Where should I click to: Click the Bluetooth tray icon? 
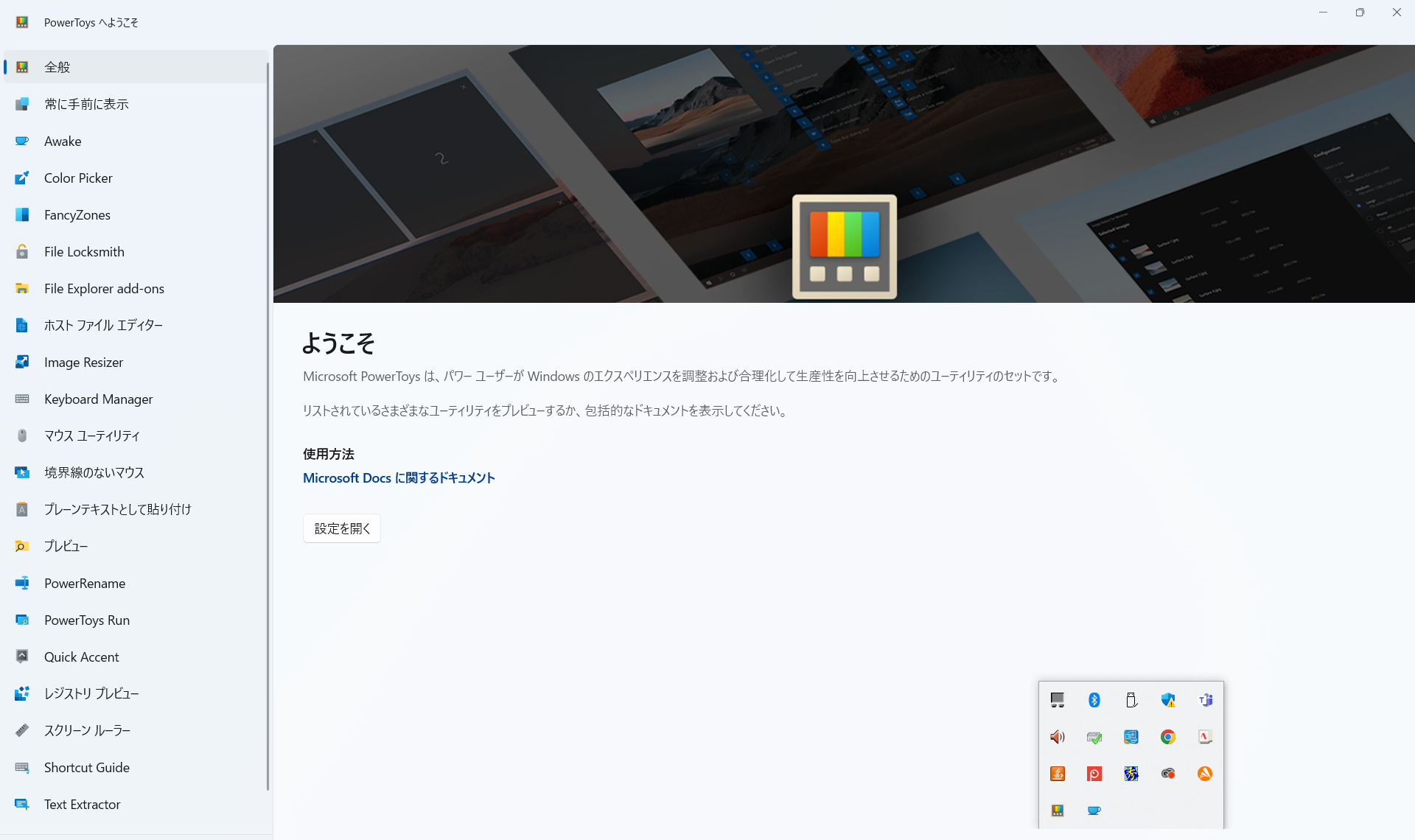1094,700
